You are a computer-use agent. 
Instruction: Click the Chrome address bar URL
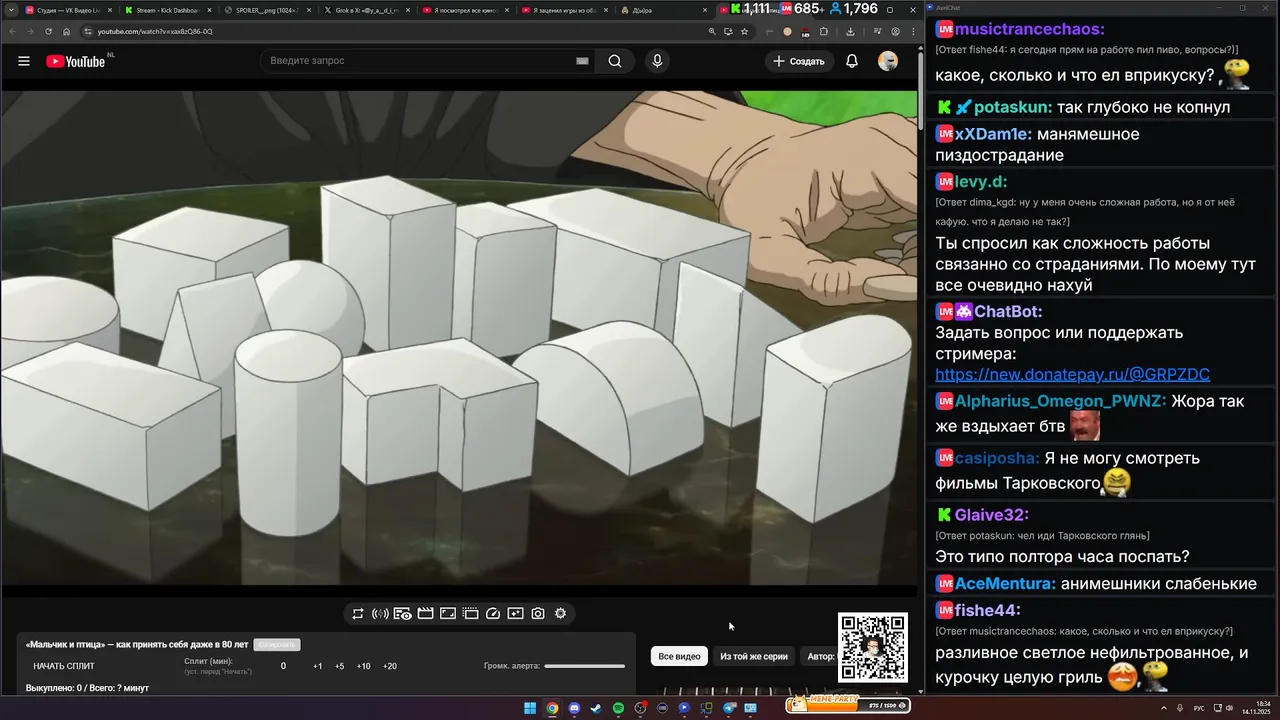155,31
